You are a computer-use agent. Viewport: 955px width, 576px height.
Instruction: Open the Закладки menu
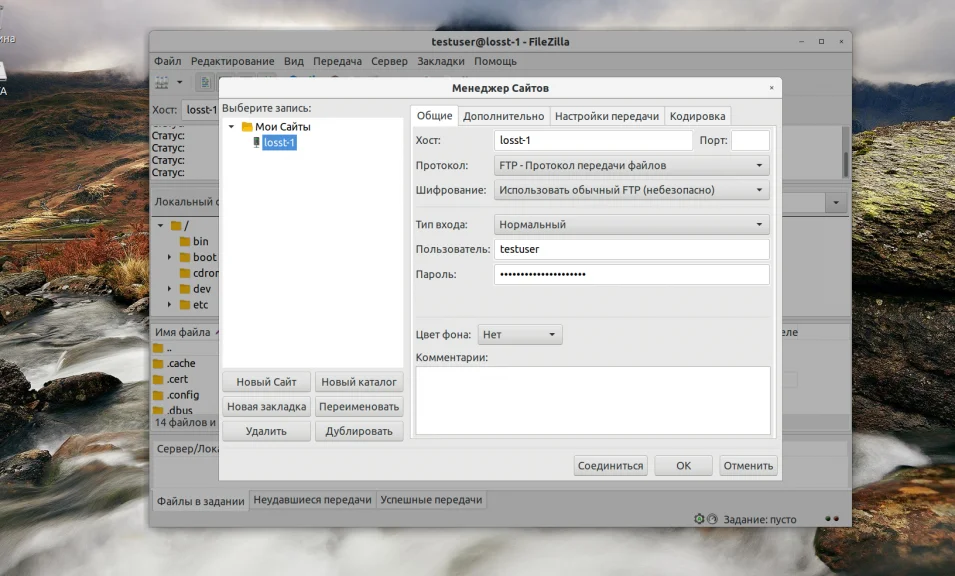click(441, 61)
